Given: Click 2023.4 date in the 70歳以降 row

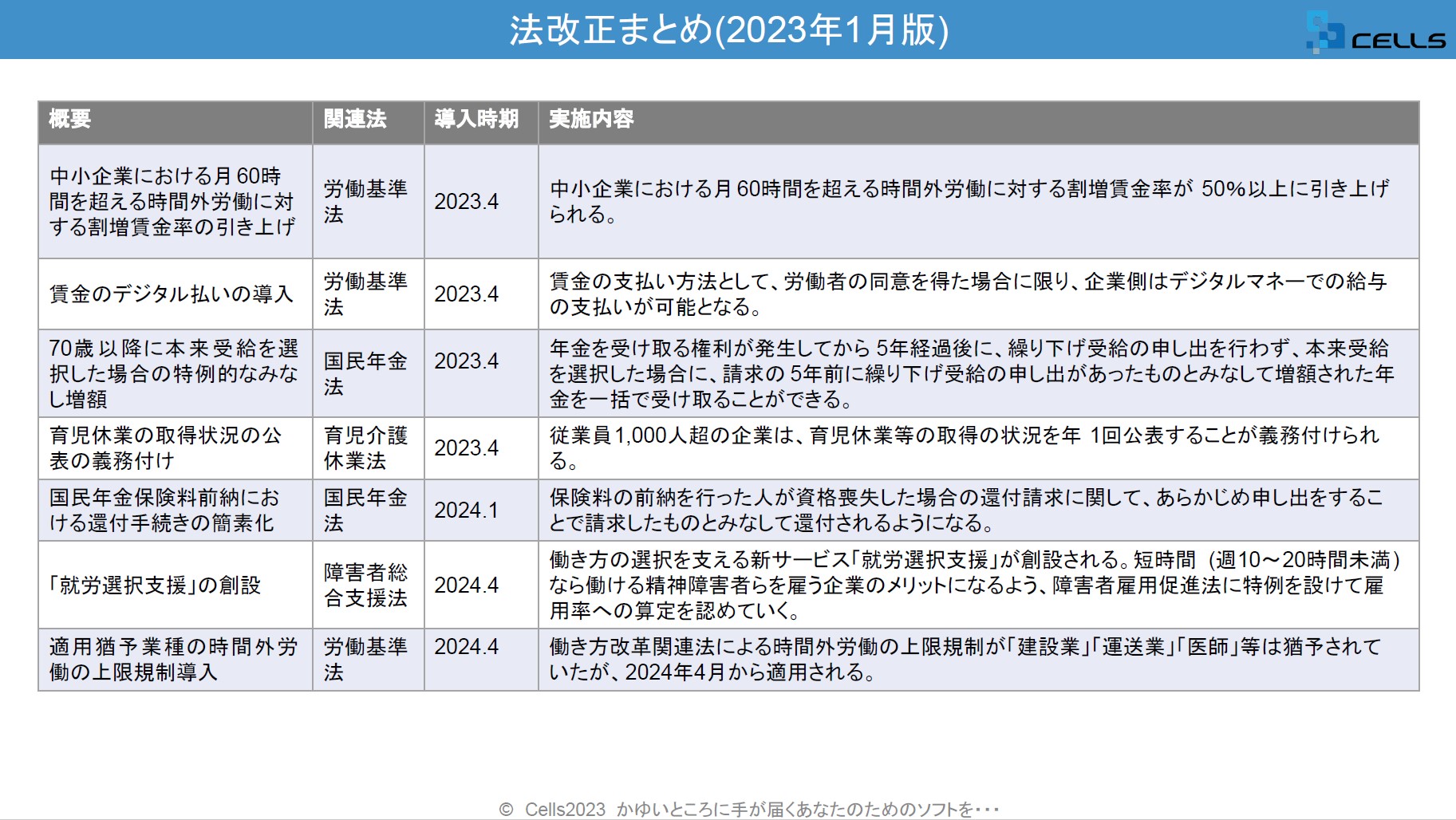Looking at the screenshot, I should (x=481, y=373).
